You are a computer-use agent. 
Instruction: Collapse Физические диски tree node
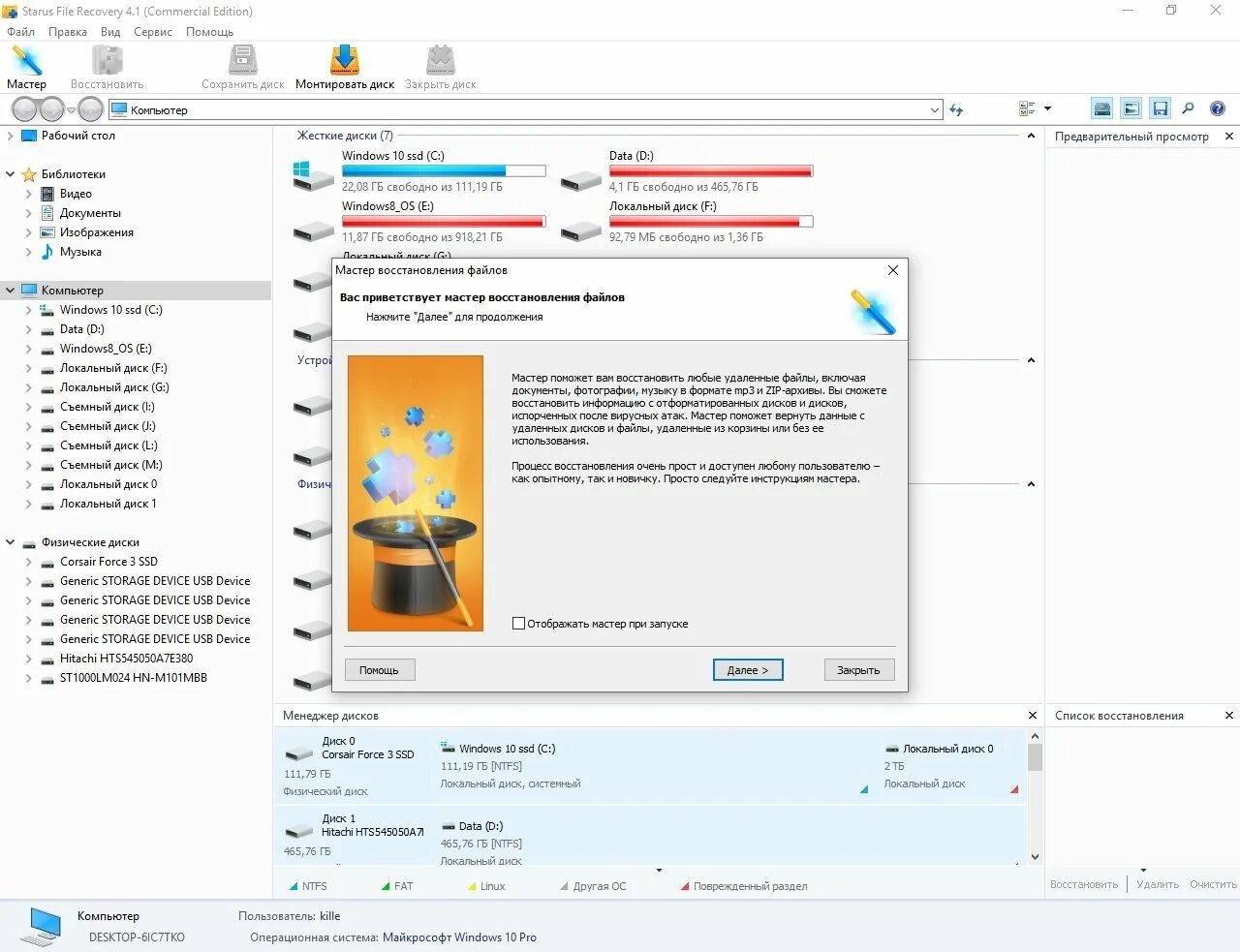(11, 542)
